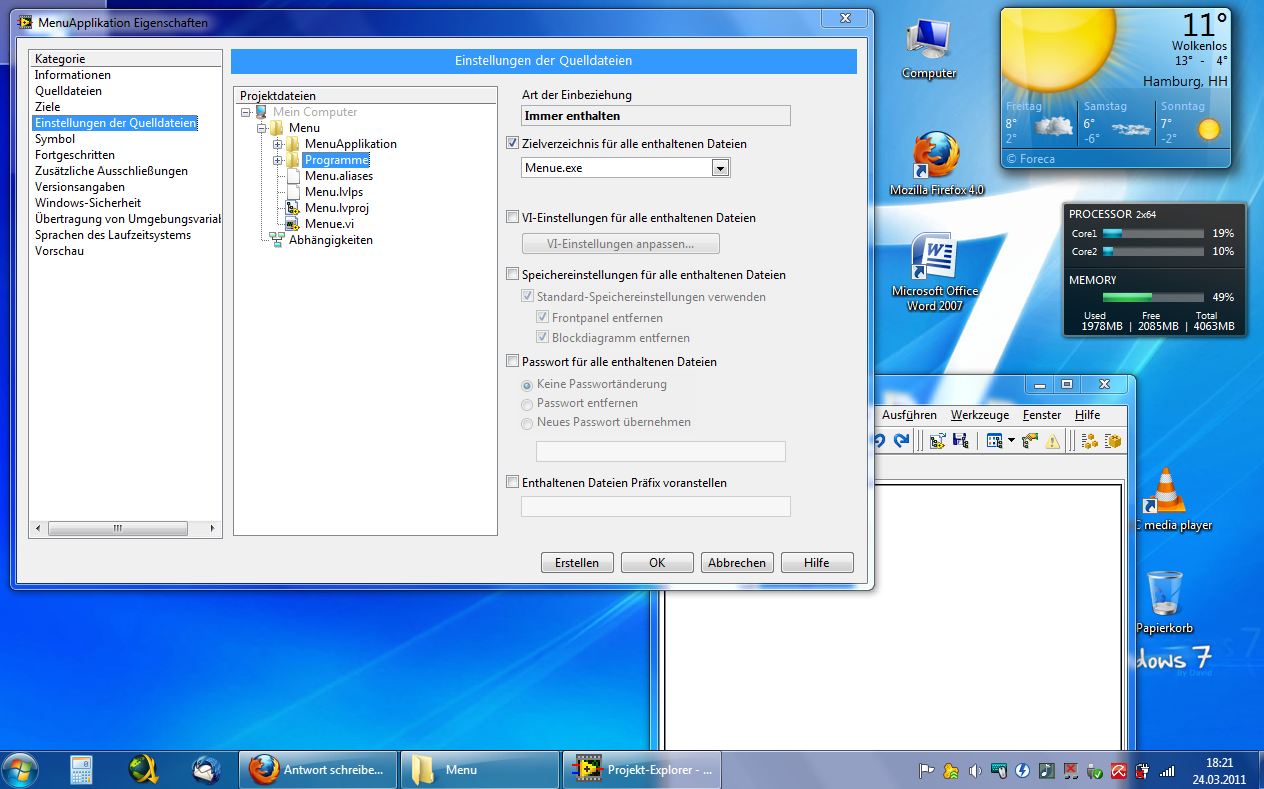Click the VI-Einstellungen anpassen button

click(621, 244)
